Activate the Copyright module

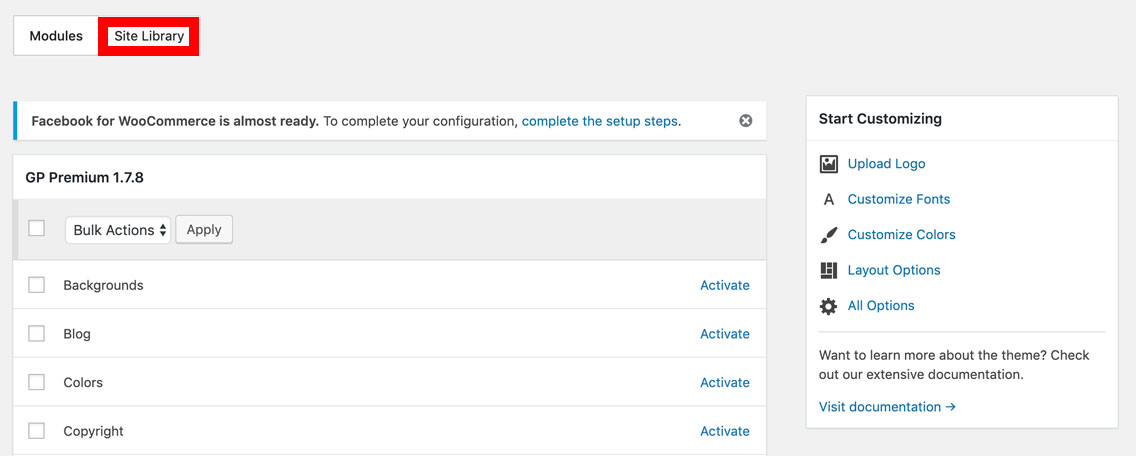click(724, 431)
